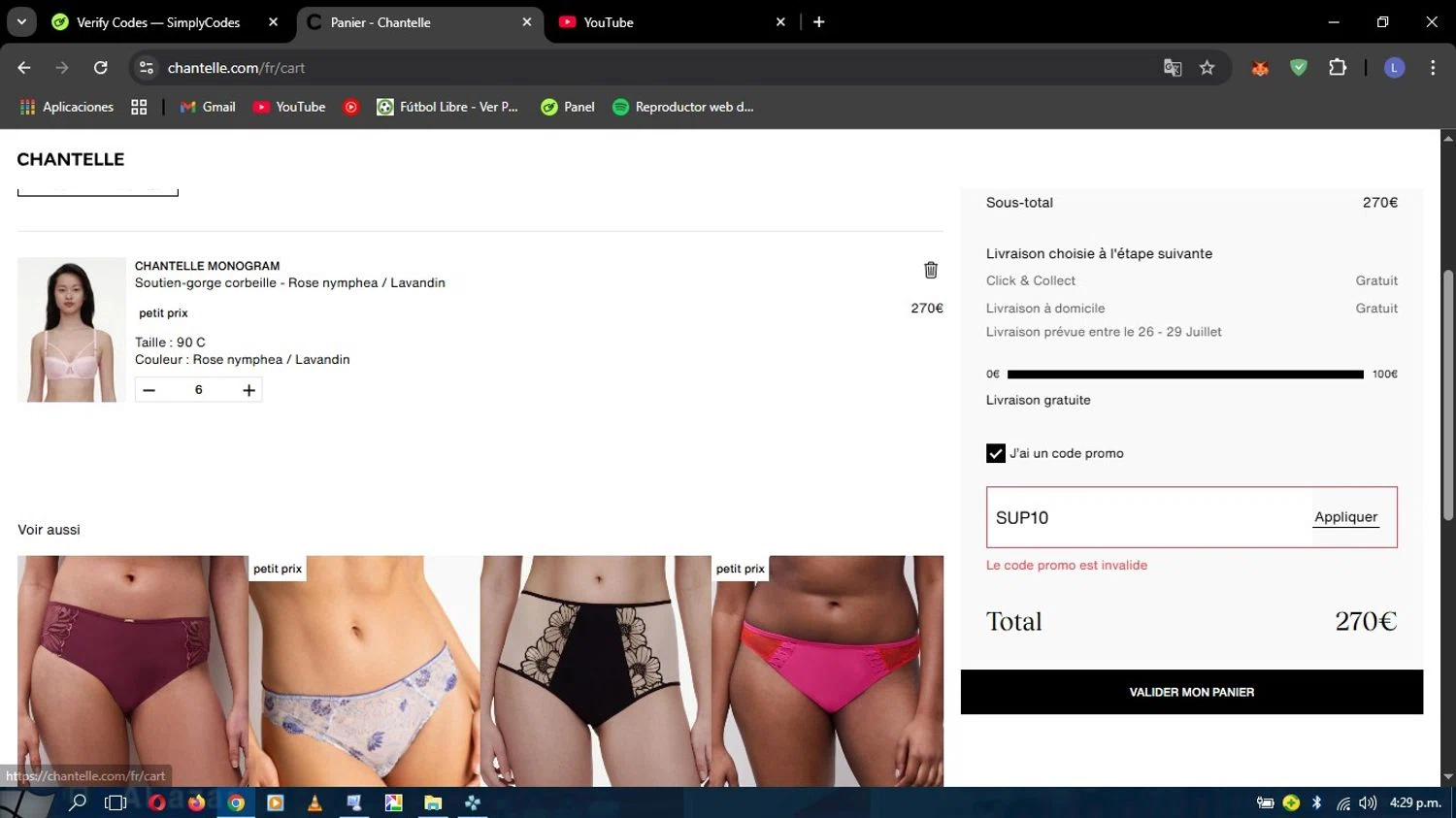Reload the current page

(100, 68)
